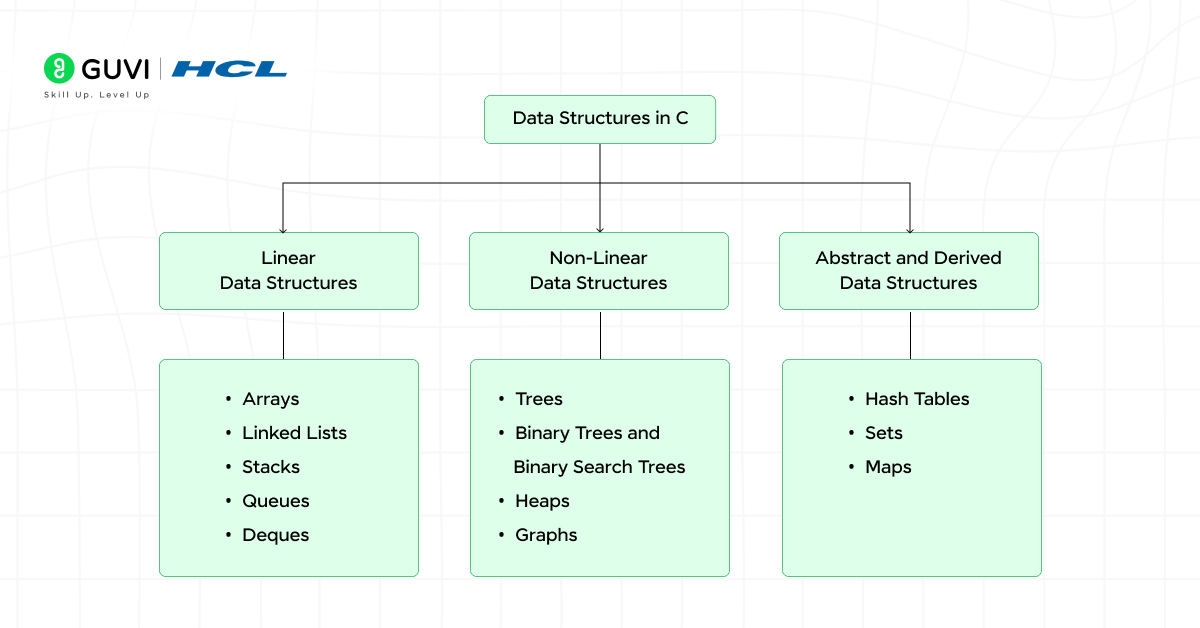This screenshot has height=628, width=1200.
Task: Click the HCL logo
Action: [229, 69]
